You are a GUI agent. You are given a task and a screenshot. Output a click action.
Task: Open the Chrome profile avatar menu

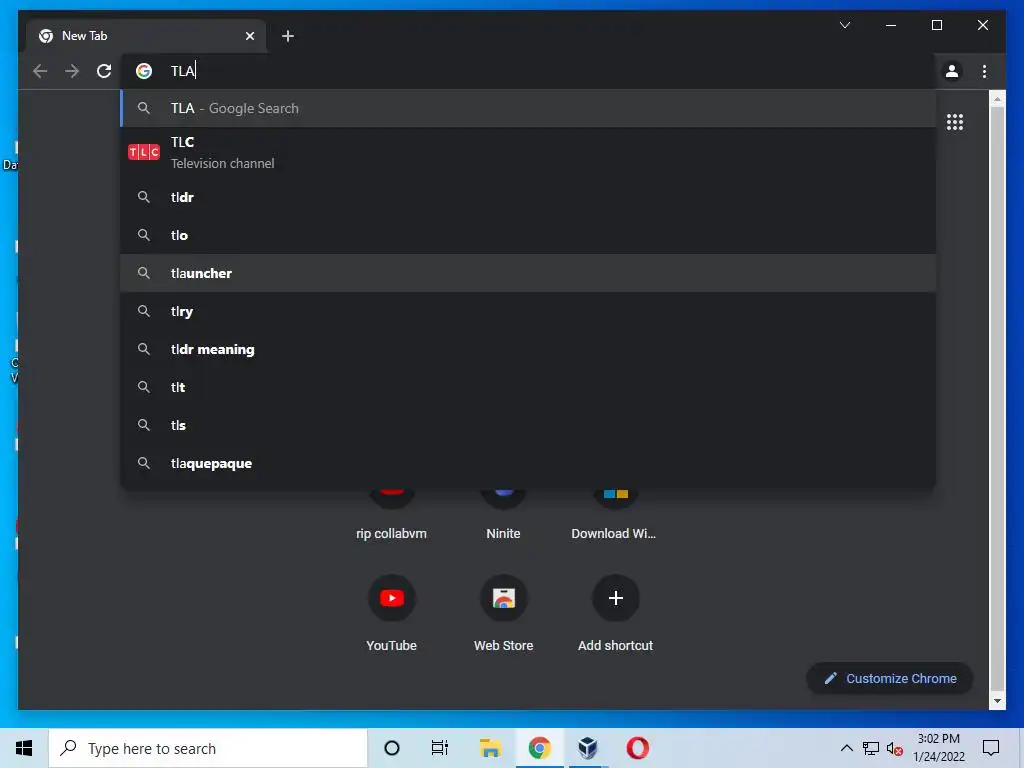point(952,71)
